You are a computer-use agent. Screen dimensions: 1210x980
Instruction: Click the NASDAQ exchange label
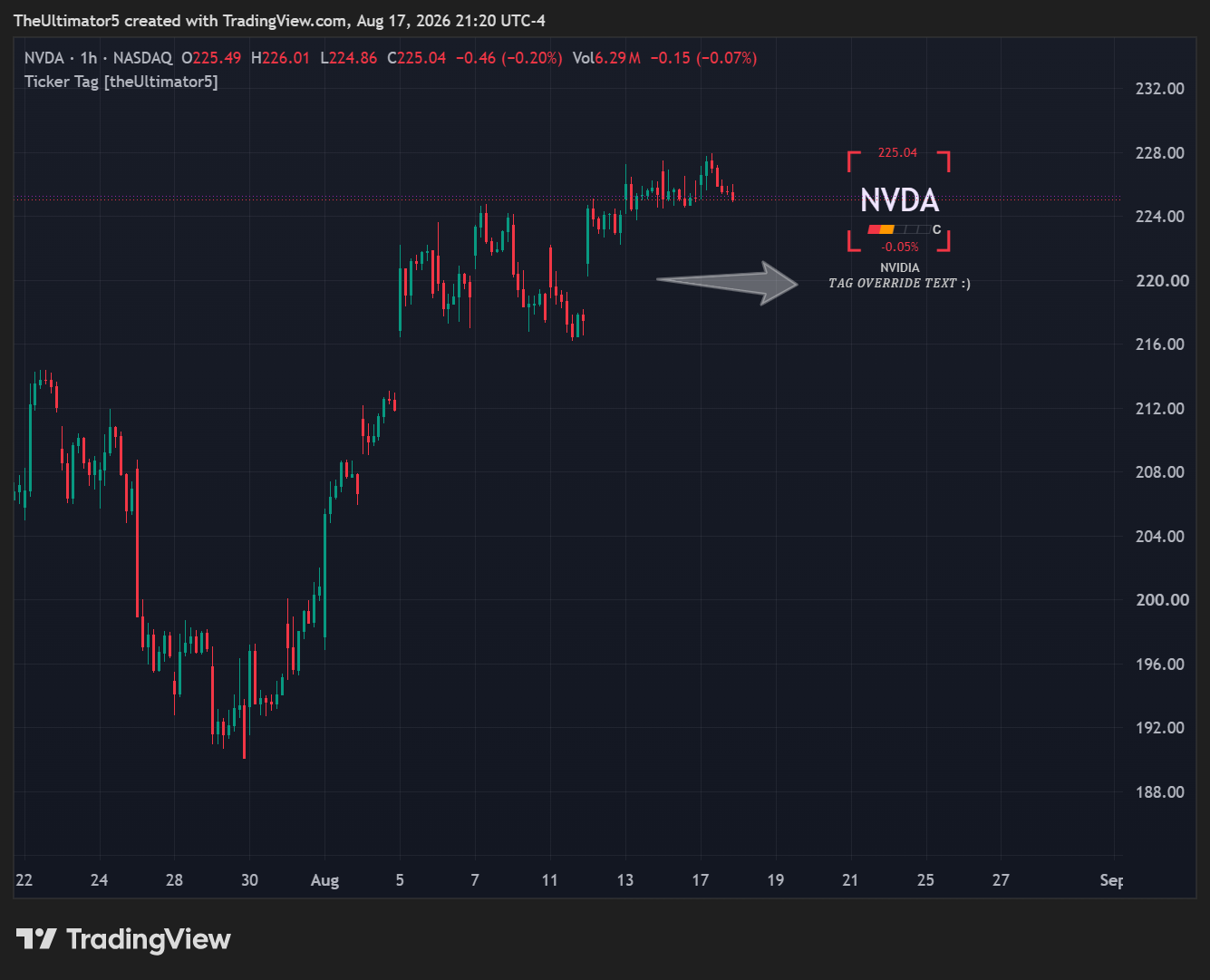[x=142, y=58]
